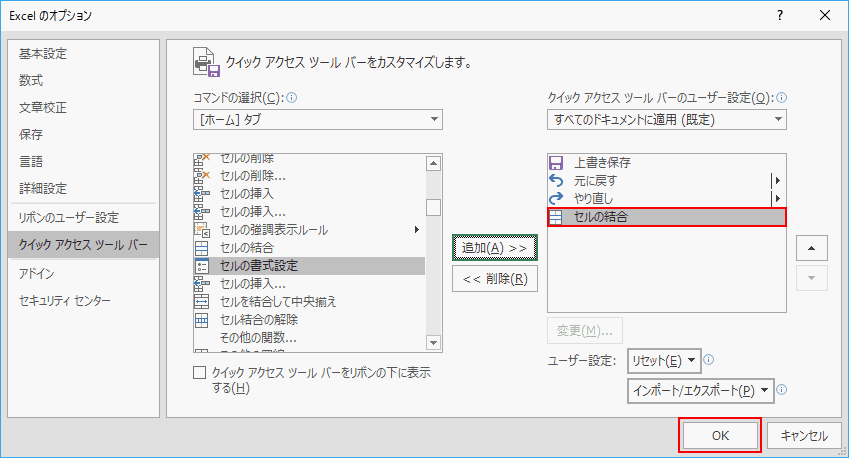The width and height of the screenshot is (849, 458).
Task: Click info icon beside コマンドの選択 label
Action: [292, 97]
